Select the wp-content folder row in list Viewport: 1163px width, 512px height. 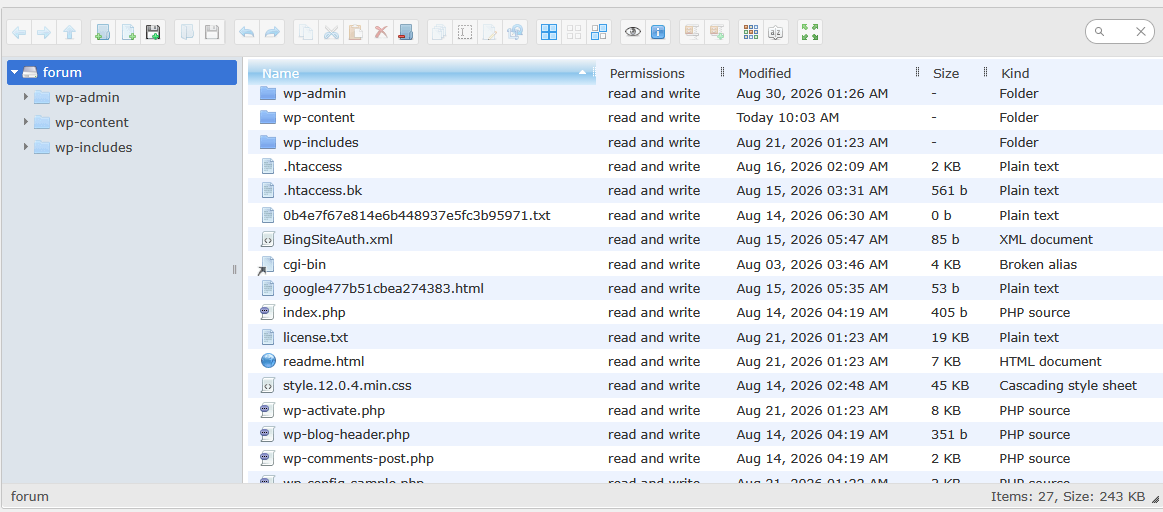click(705, 117)
